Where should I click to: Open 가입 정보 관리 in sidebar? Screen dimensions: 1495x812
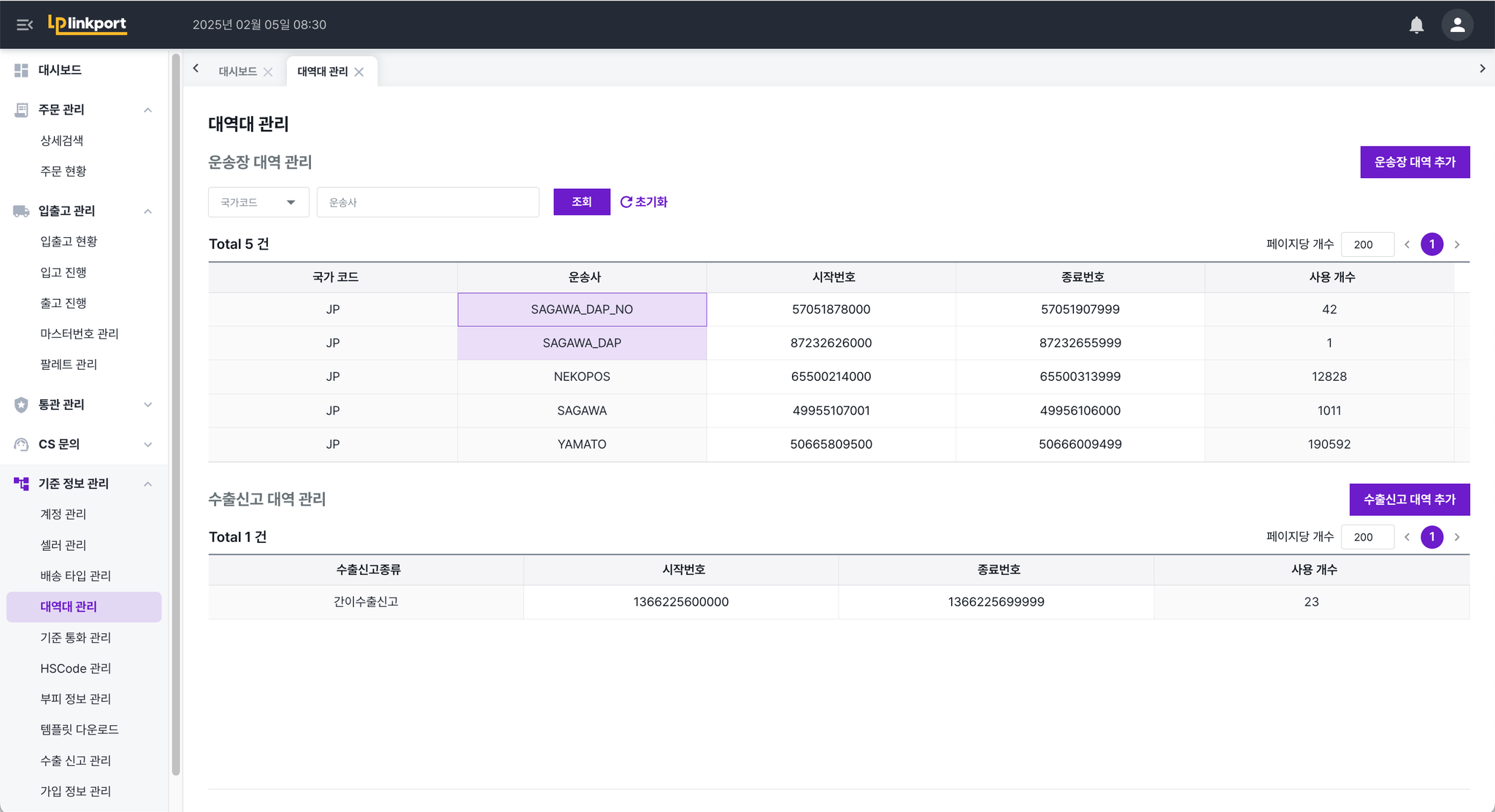[76, 791]
